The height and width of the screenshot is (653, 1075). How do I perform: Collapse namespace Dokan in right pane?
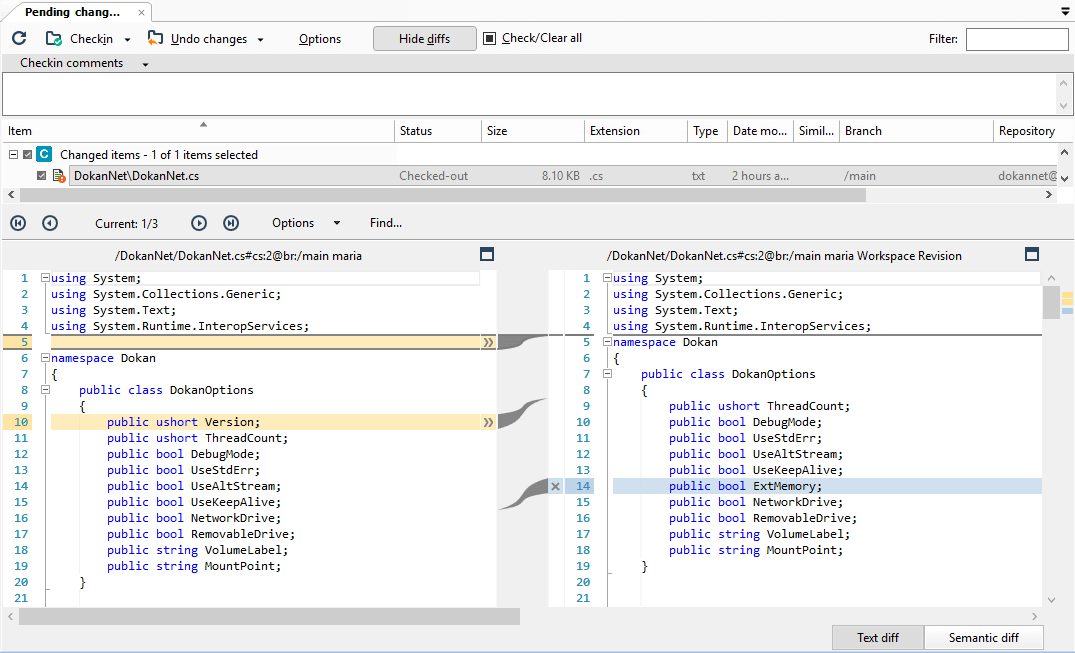click(607, 342)
